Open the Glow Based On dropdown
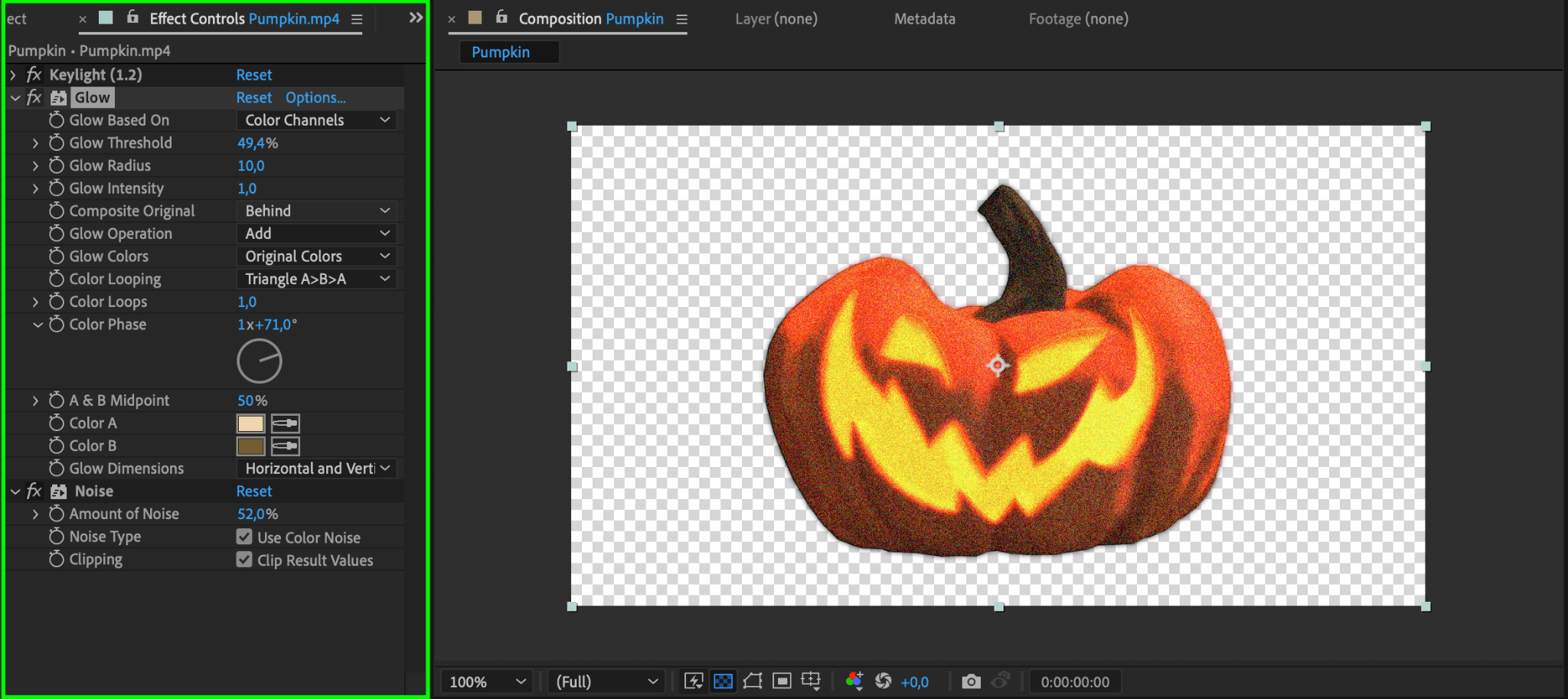Image resolution: width=1568 pixels, height=699 pixels. [317, 120]
